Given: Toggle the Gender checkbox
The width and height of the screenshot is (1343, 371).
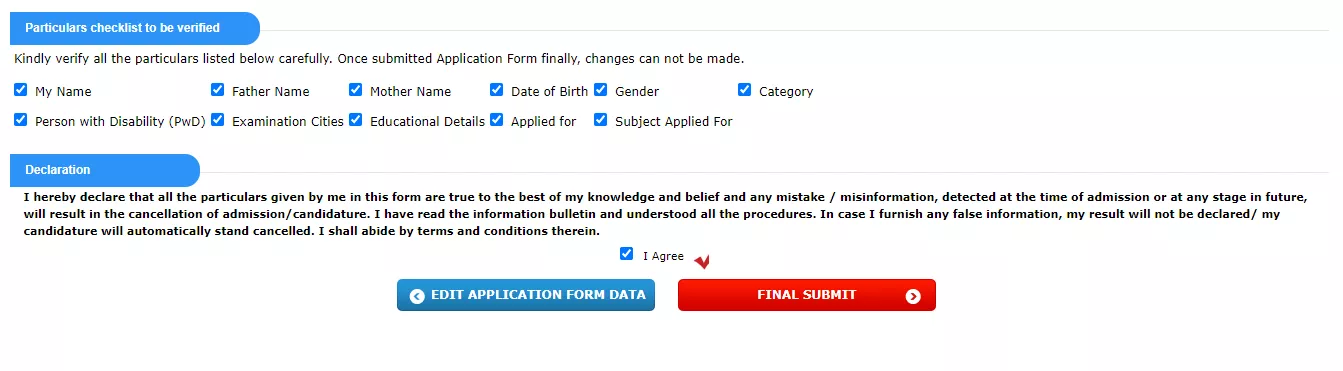Looking at the screenshot, I should (x=600, y=90).
